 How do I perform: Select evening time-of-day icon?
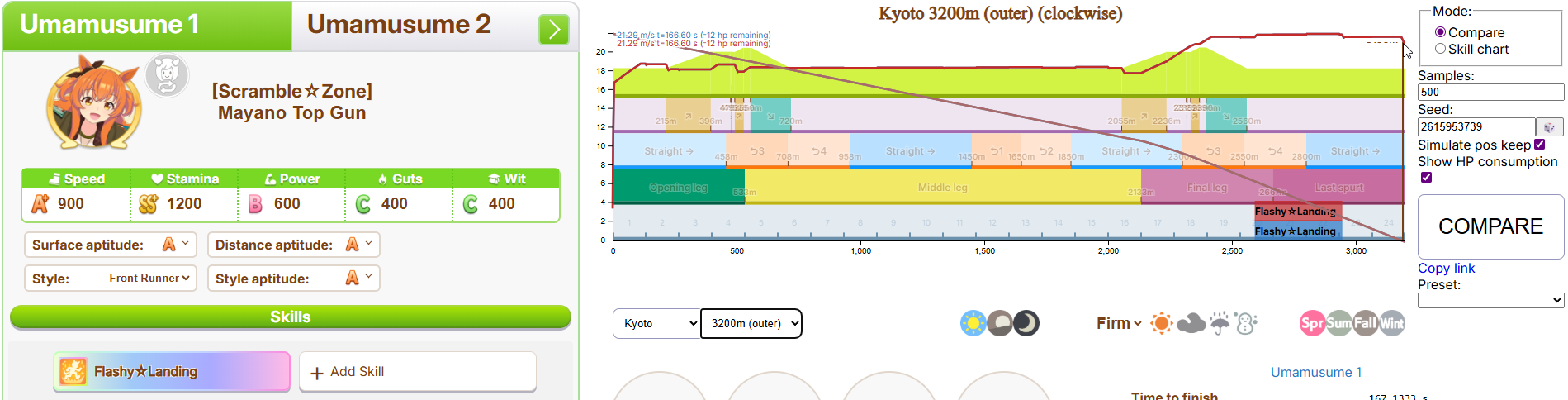[1000, 323]
